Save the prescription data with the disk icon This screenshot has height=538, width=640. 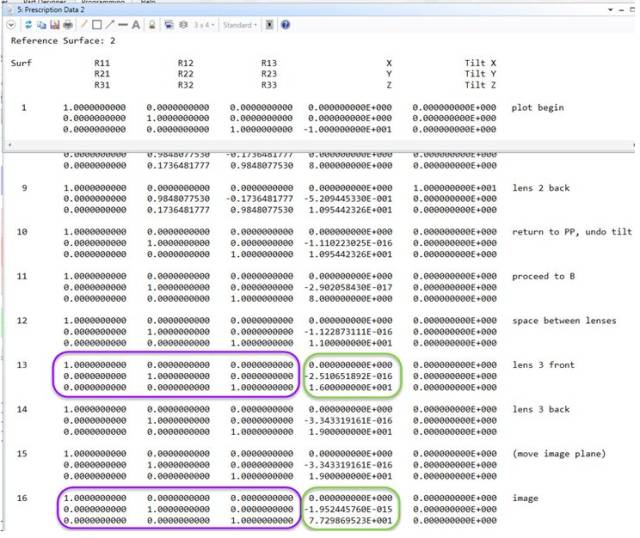55,24
